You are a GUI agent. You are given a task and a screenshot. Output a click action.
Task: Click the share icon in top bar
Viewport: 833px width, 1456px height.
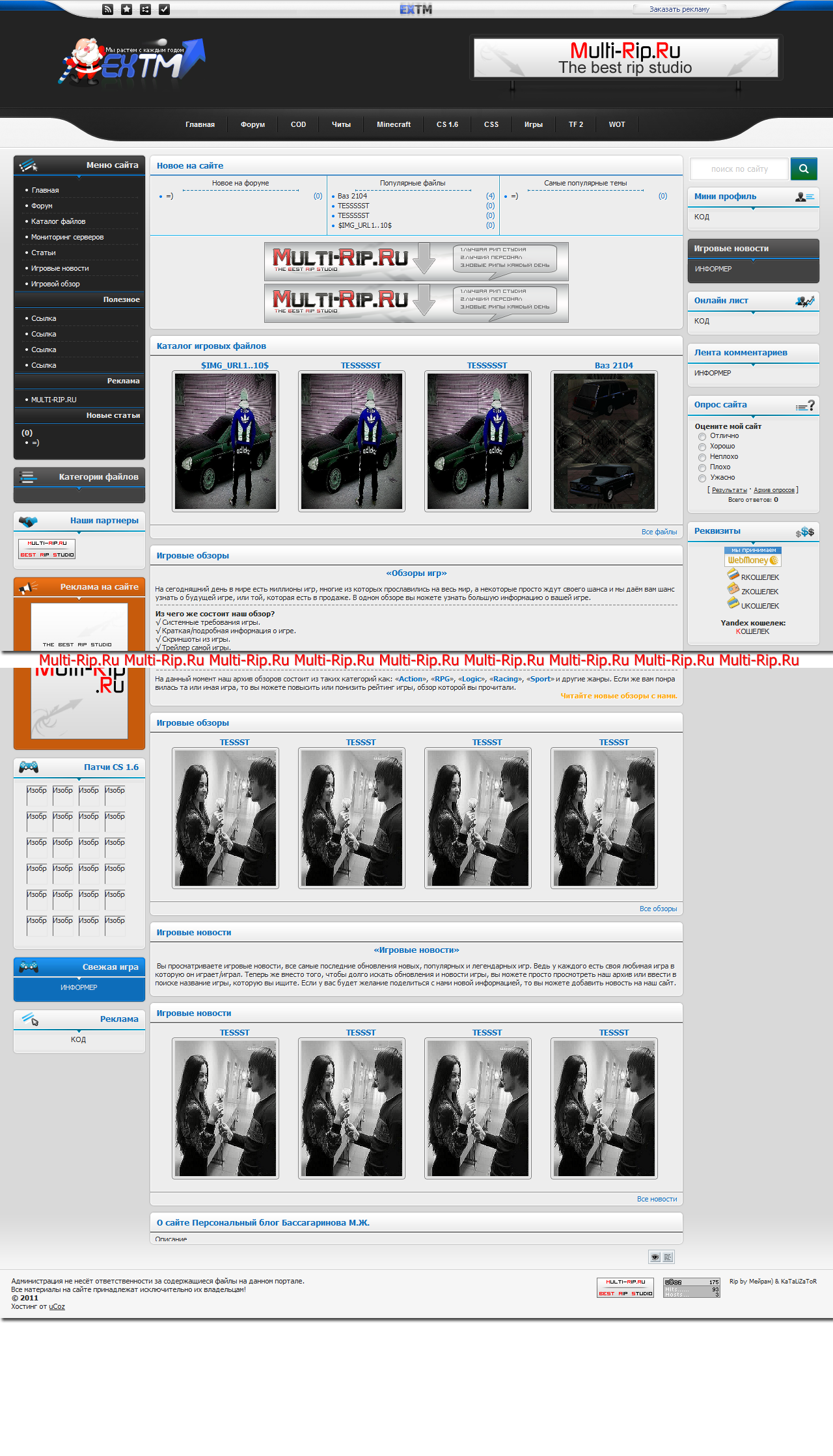(x=146, y=9)
